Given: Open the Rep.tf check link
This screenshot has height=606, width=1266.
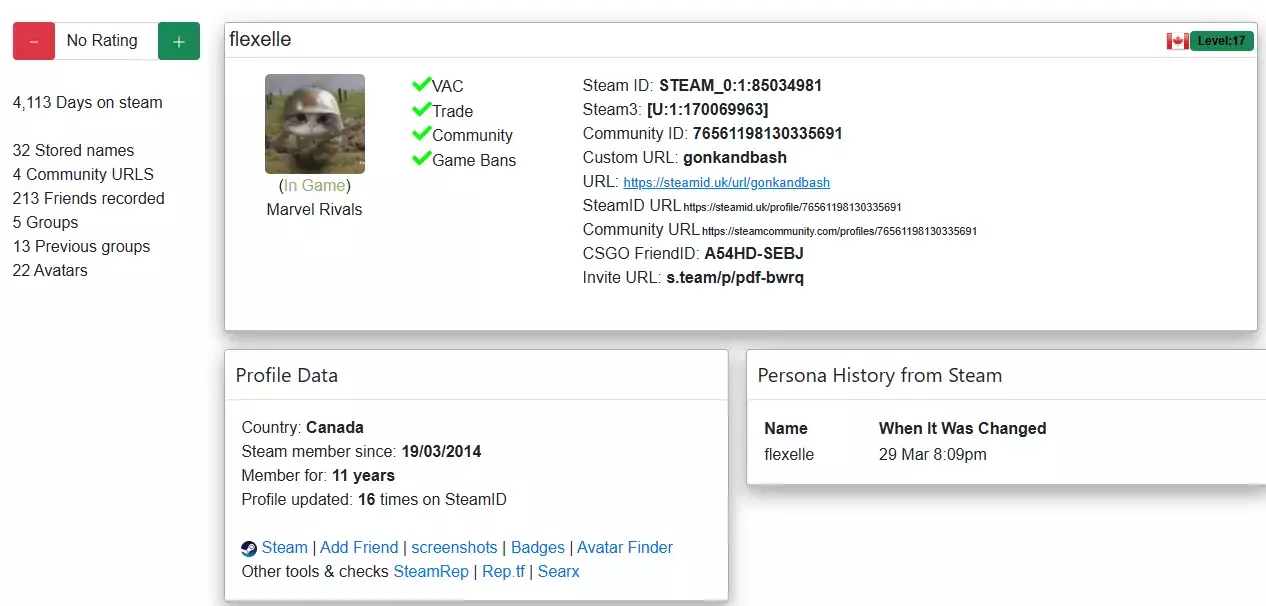Looking at the screenshot, I should 503,571.
